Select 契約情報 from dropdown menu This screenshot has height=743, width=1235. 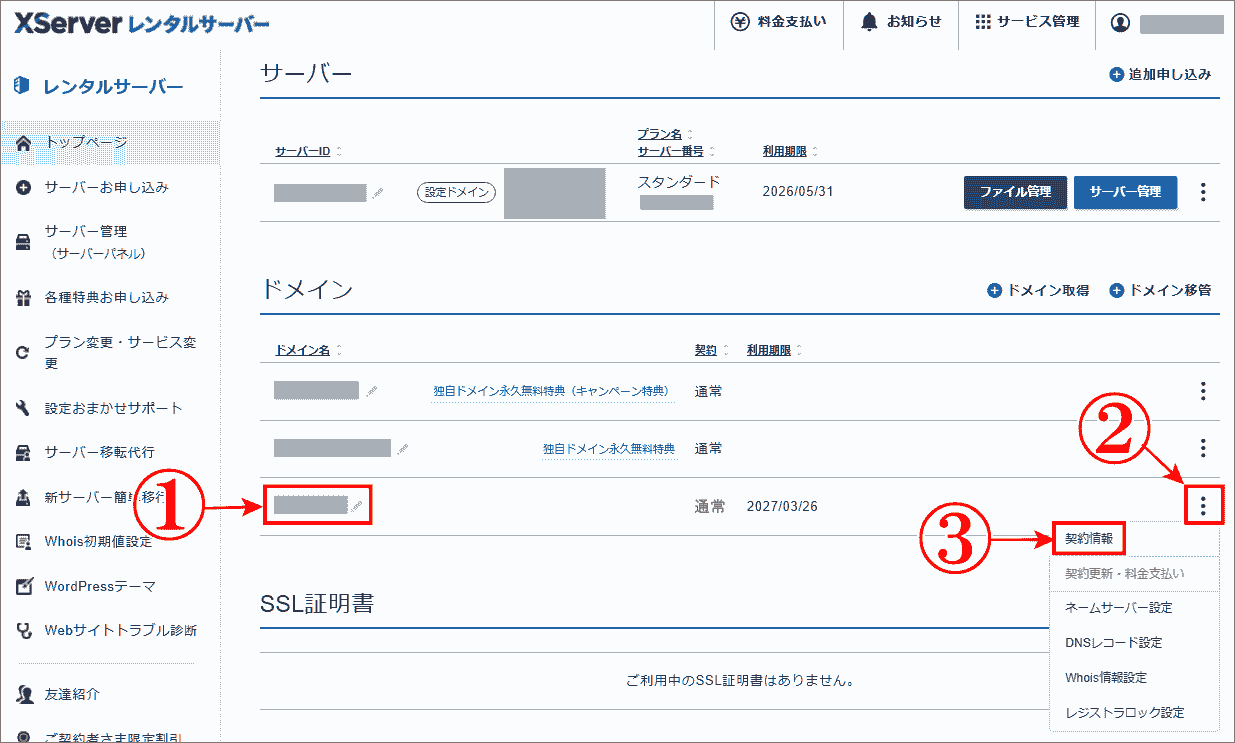[x=1089, y=538]
